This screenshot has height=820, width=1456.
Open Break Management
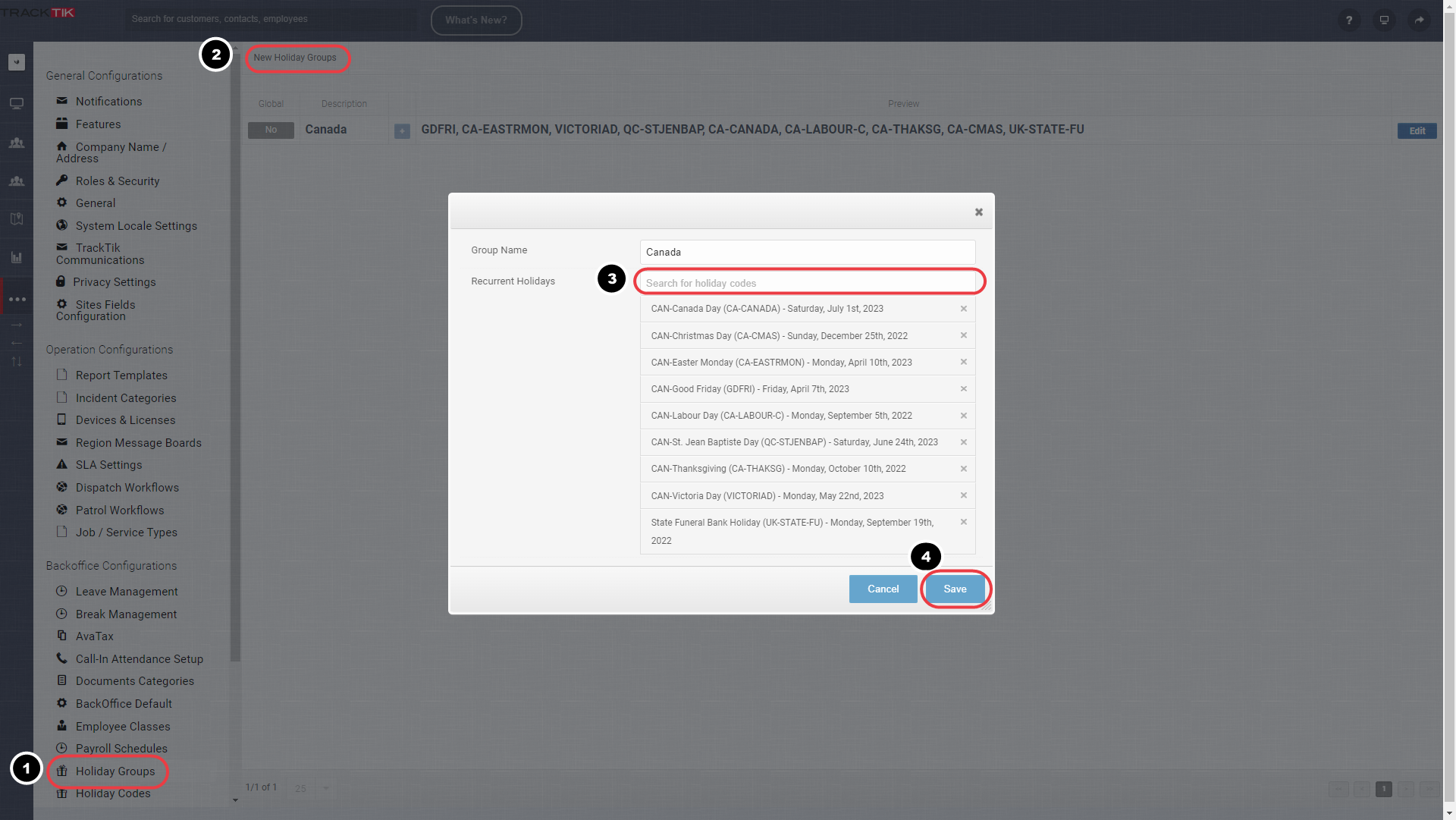(x=126, y=614)
